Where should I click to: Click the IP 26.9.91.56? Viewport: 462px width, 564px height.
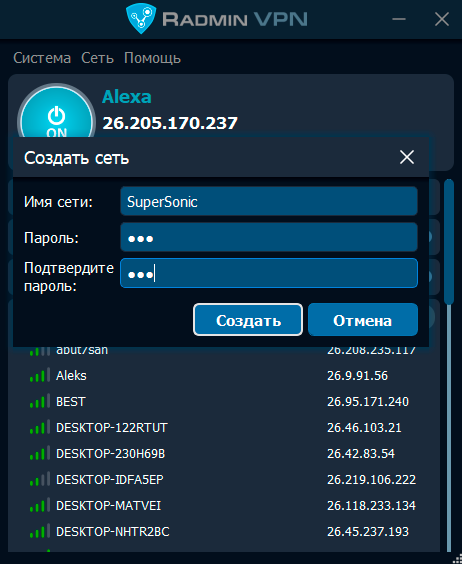coord(357,376)
